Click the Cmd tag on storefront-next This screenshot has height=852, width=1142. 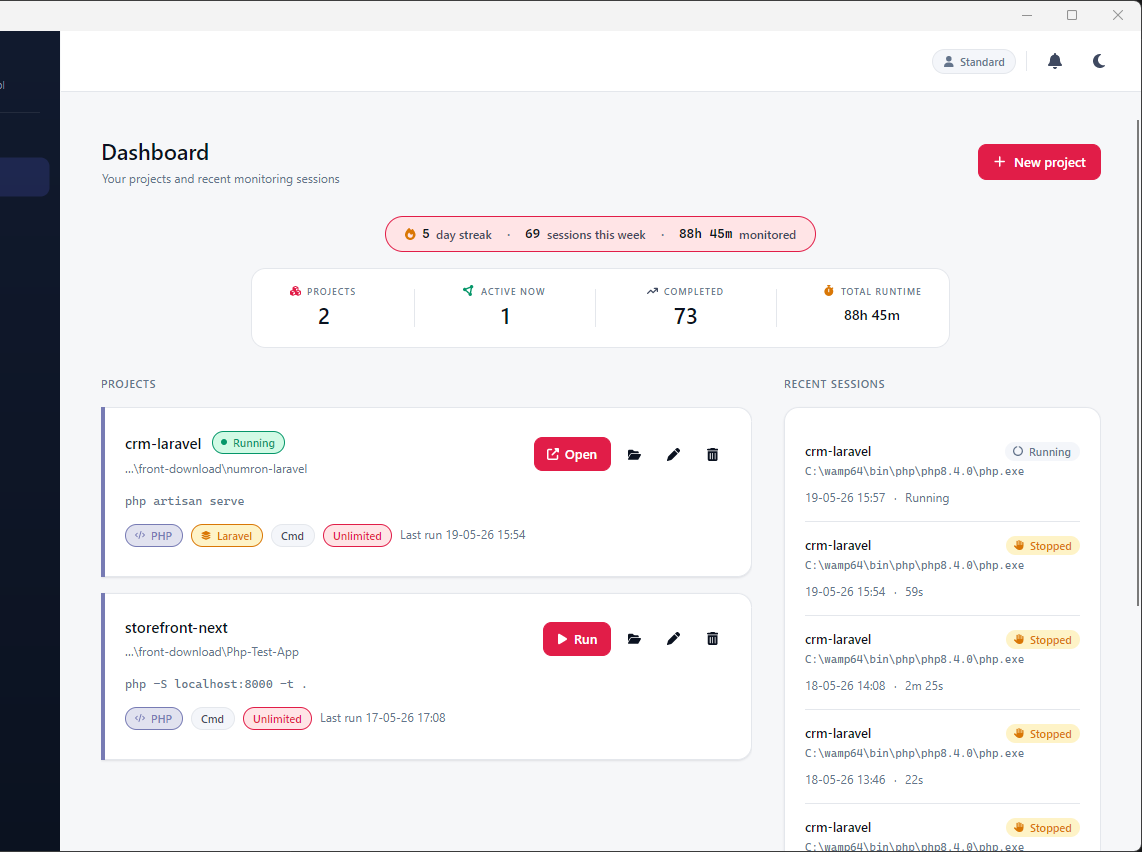(212, 719)
